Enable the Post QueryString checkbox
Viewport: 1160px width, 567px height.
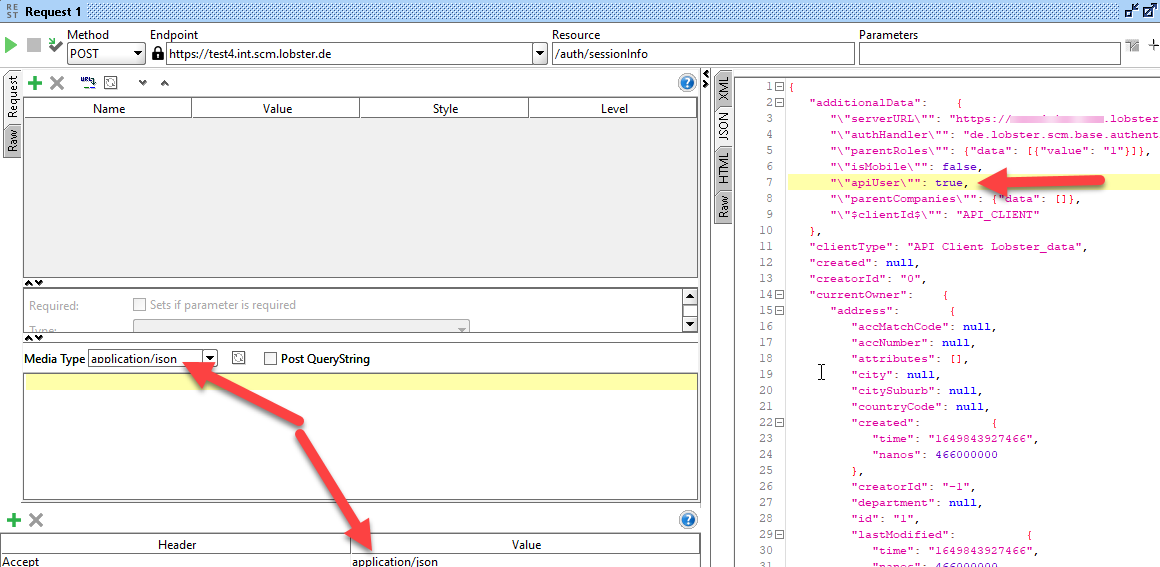[x=270, y=359]
